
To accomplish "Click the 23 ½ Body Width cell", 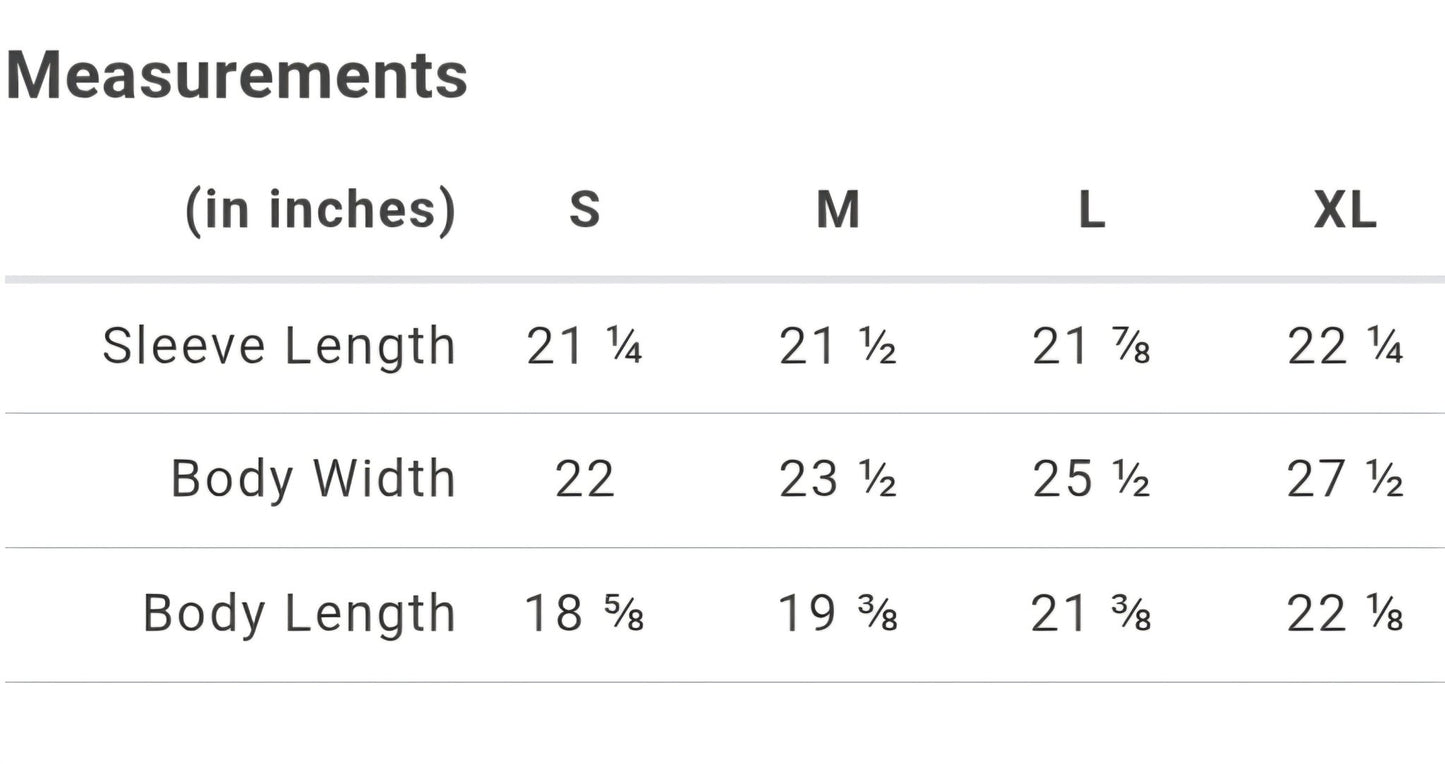I will point(838,479).
